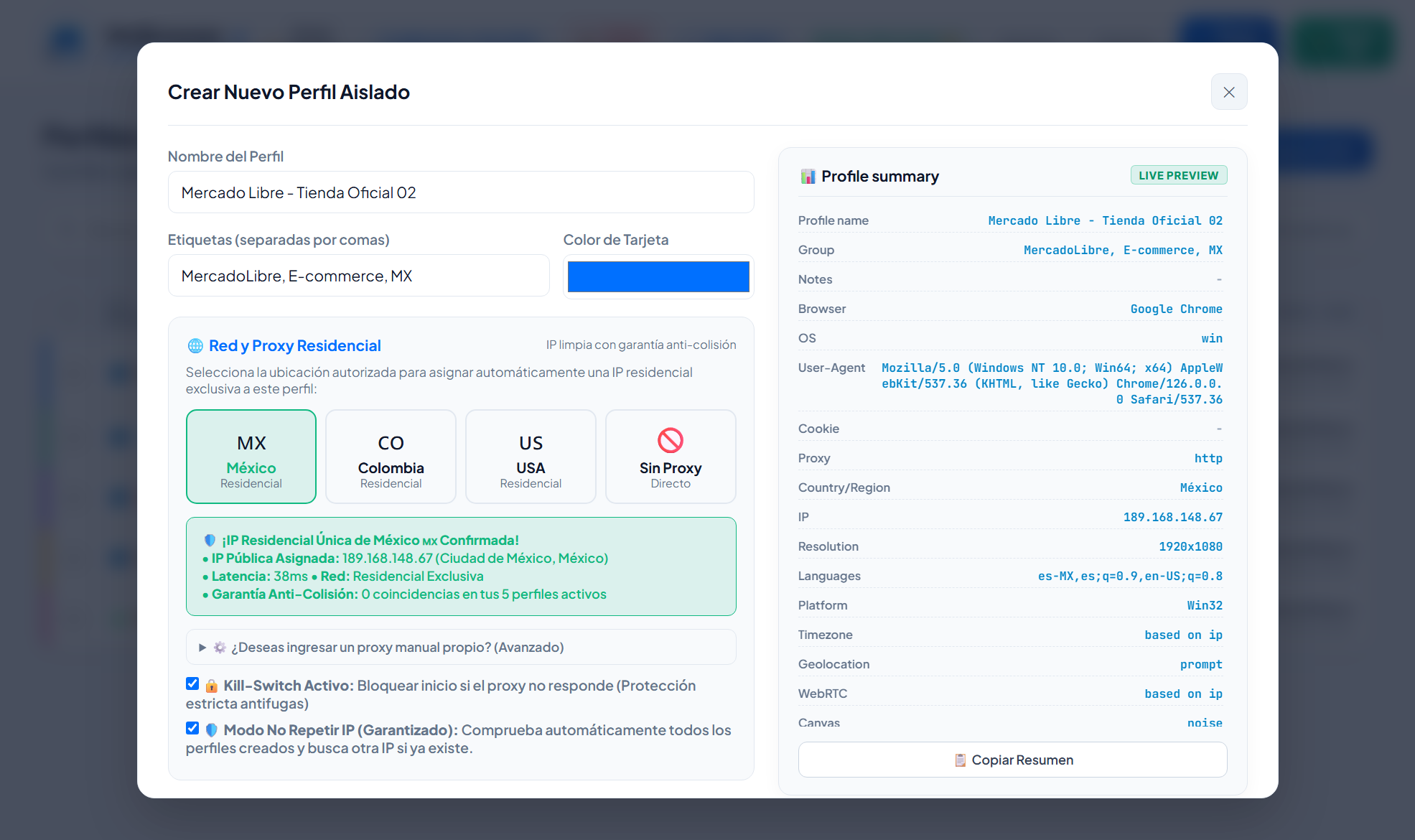
Task: Click the shield icon in IP confirmed banner
Action: click(x=210, y=540)
